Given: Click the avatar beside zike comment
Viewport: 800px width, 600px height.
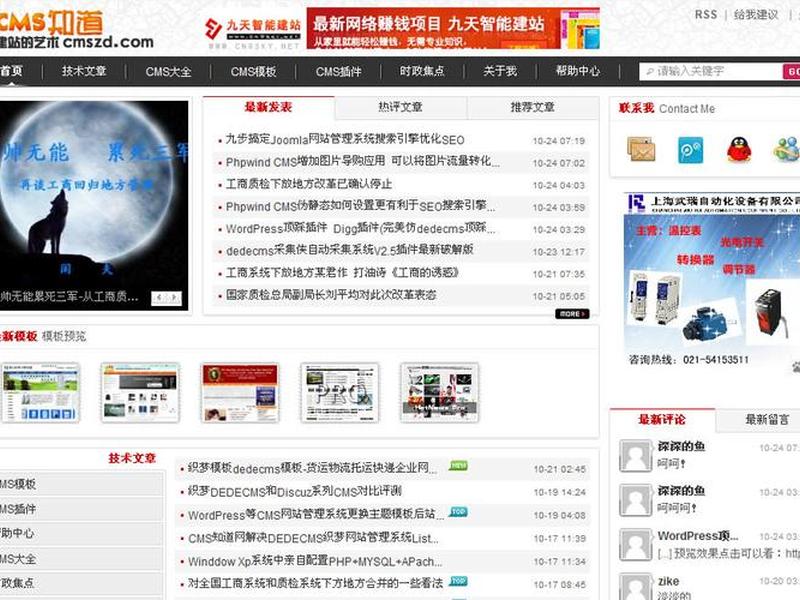Looking at the screenshot, I should click(635, 587).
